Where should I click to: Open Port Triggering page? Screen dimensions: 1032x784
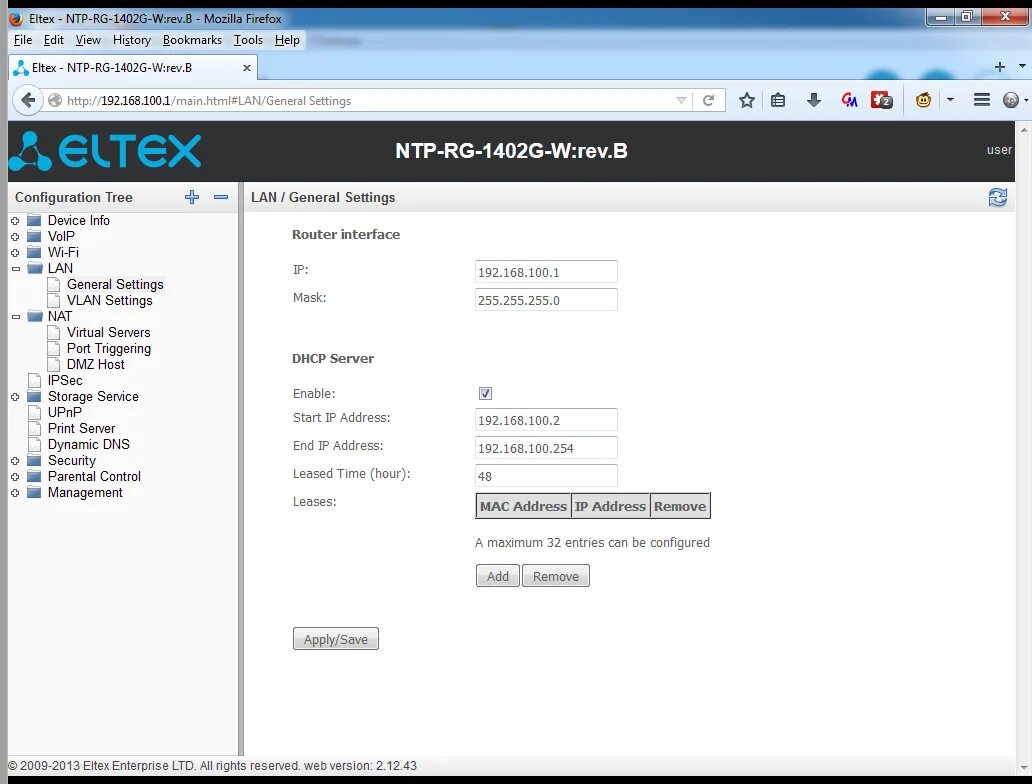tap(109, 349)
